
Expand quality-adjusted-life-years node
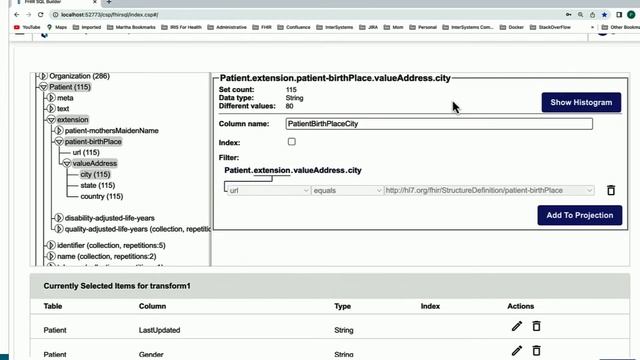click(59, 229)
